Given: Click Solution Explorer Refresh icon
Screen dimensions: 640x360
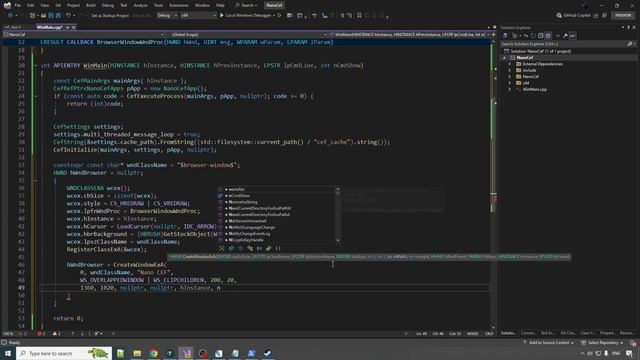Looking at the screenshot, I should (x=533, y=36).
